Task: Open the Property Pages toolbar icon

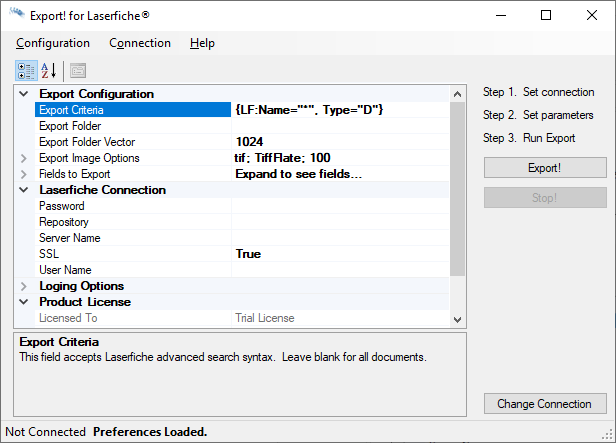Action: coord(78,71)
